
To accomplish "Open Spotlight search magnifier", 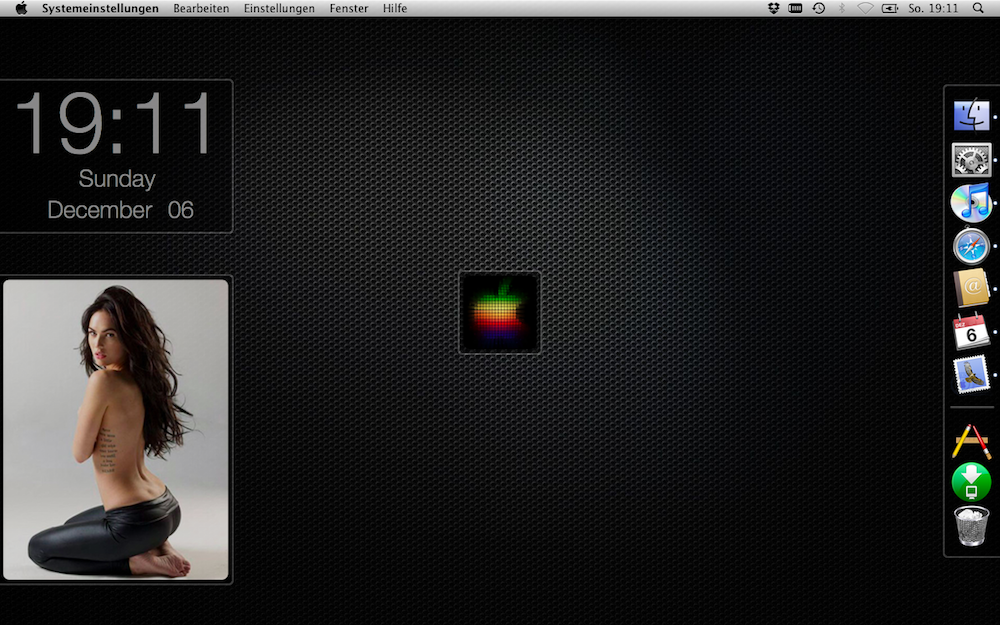I will [978, 8].
